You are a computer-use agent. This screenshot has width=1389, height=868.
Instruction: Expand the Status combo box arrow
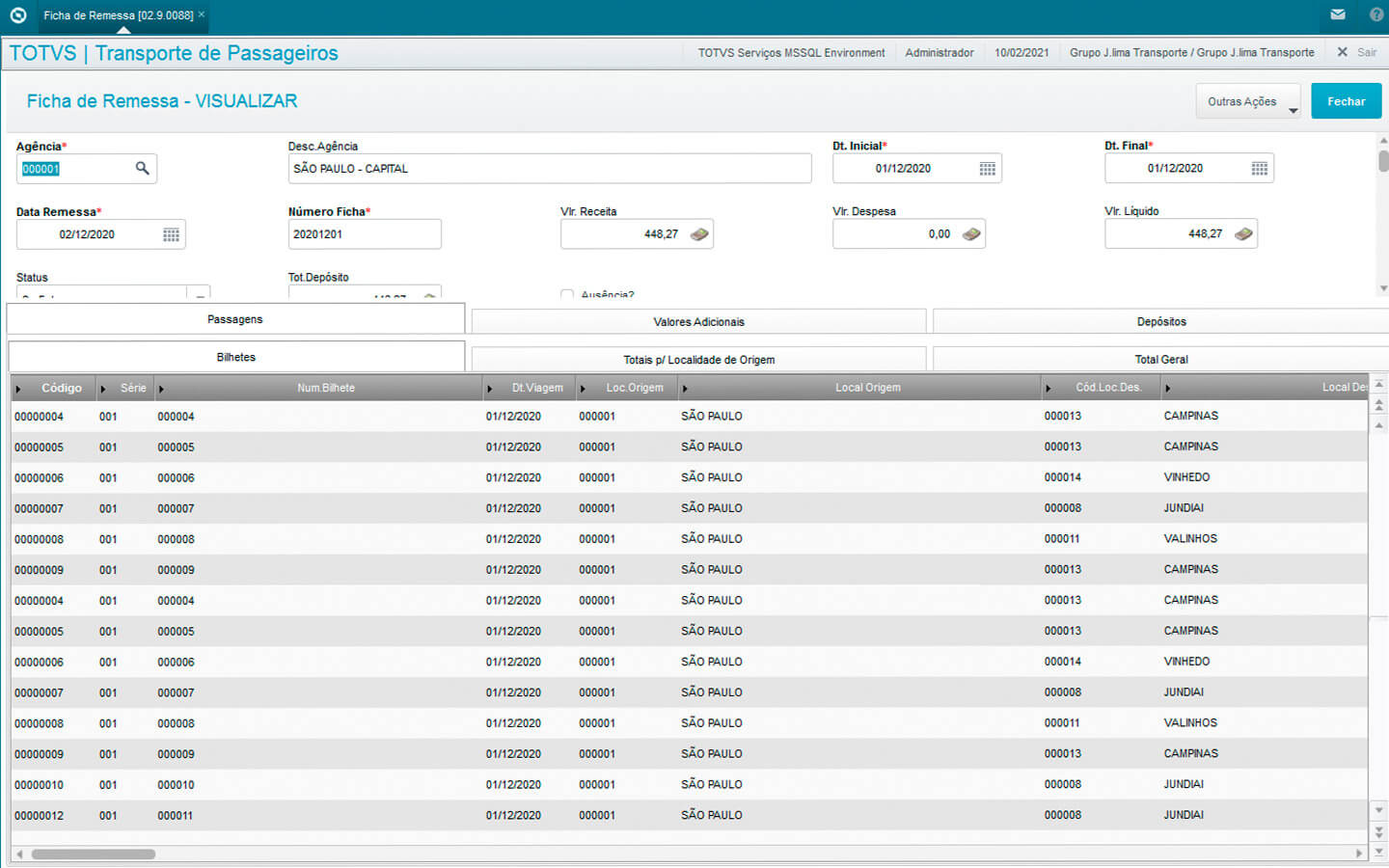(x=199, y=293)
